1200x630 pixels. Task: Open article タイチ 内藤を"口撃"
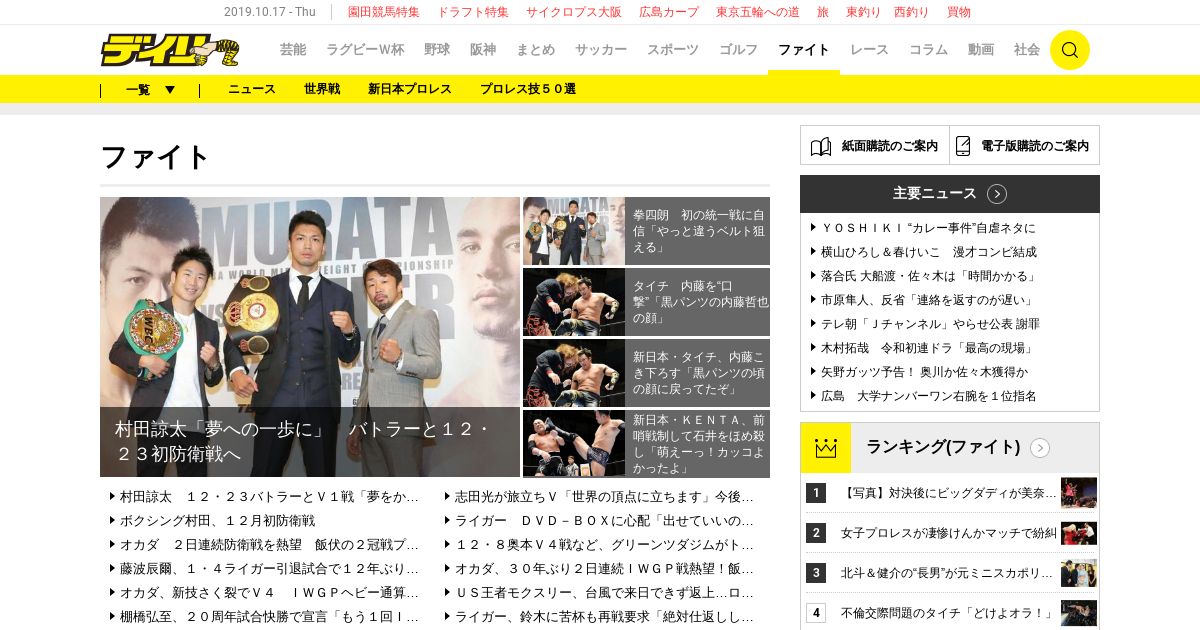[700, 302]
